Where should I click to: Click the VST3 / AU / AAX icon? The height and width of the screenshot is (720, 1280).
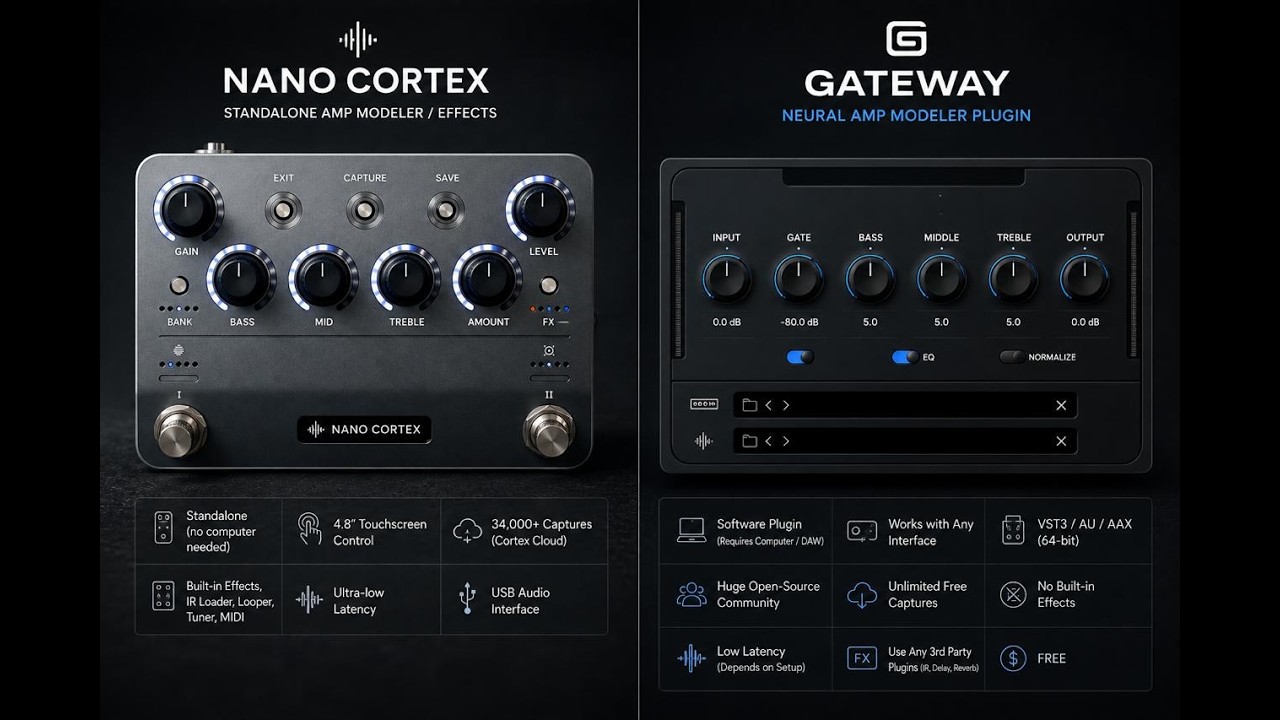pyautogui.click(x=1013, y=531)
